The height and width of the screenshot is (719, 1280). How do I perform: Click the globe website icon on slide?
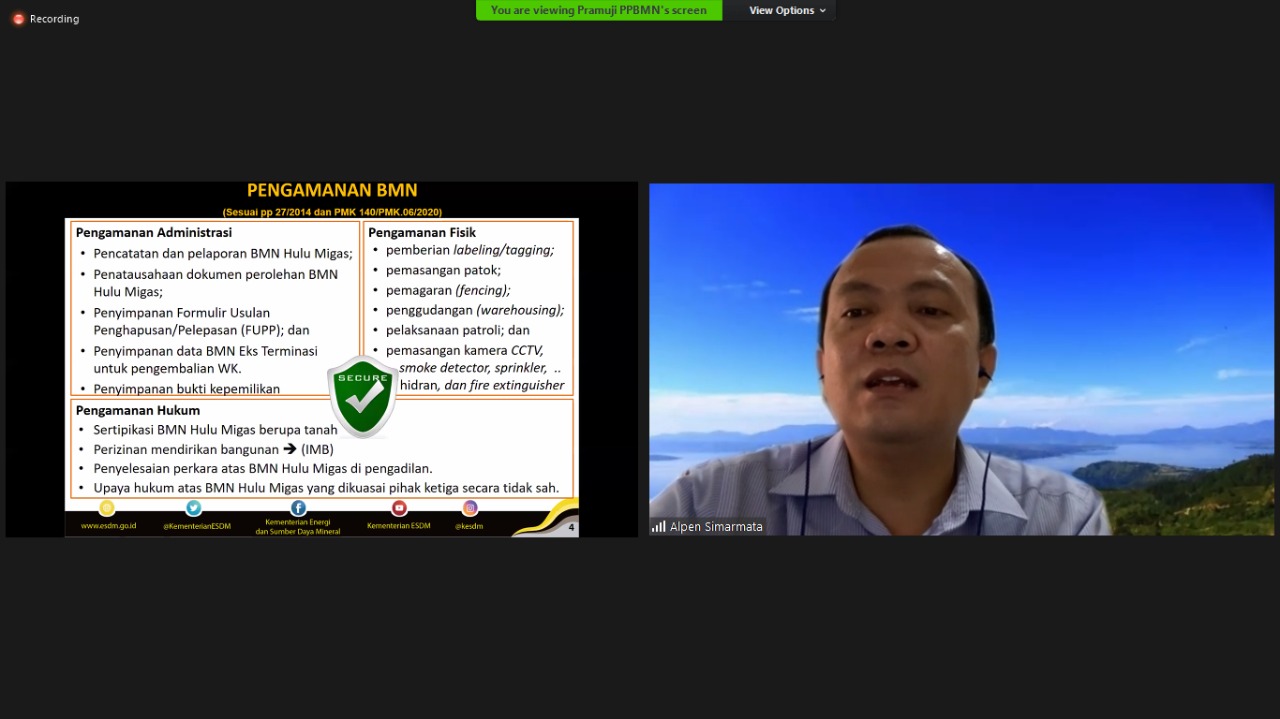pos(107,508)
